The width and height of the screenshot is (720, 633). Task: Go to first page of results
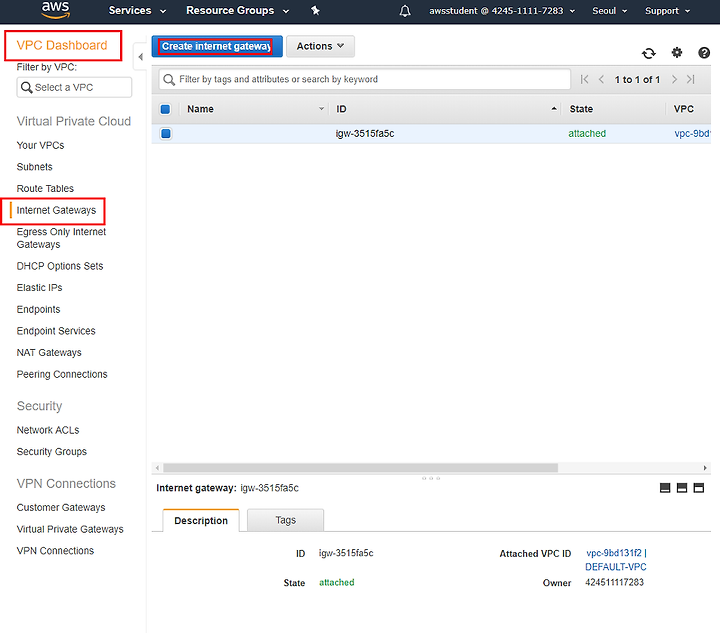coord(584,79)
